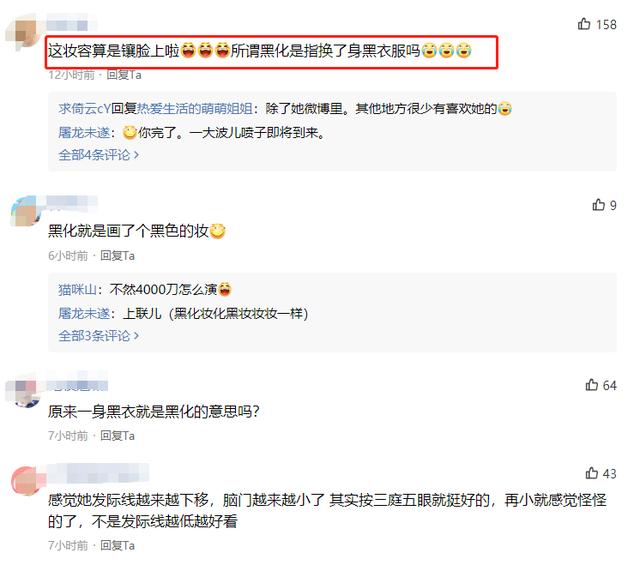Viewport: 640px width, 565px height.
Task: Open the first commenter's blurred avatar
Action: tap(22, 34)
